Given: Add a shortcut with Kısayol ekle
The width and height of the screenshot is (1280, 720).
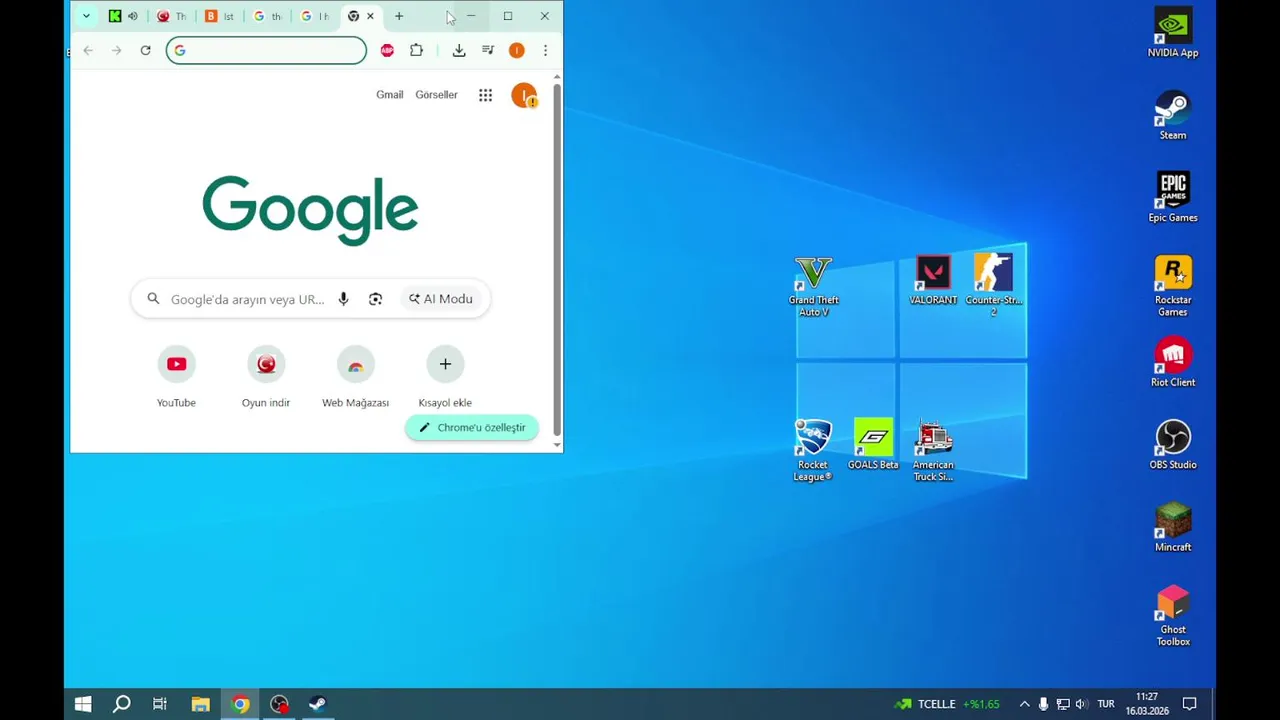Looking at the screenshot, I should (445, 378).
